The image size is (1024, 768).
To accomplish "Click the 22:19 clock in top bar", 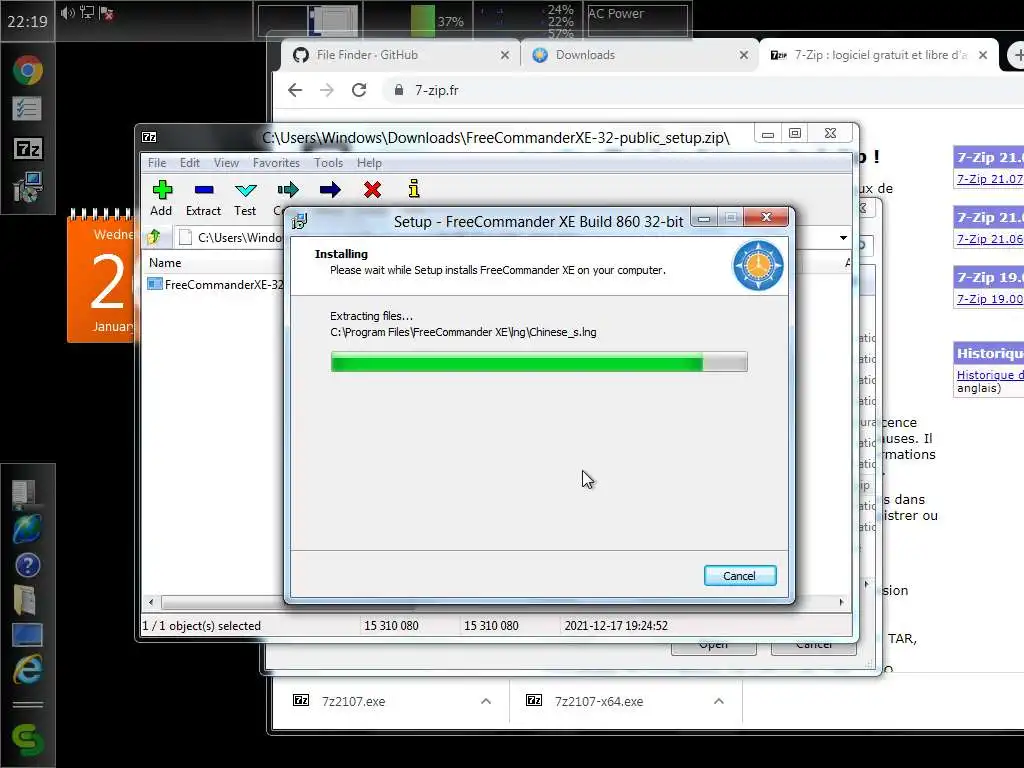I will [27, 21].
